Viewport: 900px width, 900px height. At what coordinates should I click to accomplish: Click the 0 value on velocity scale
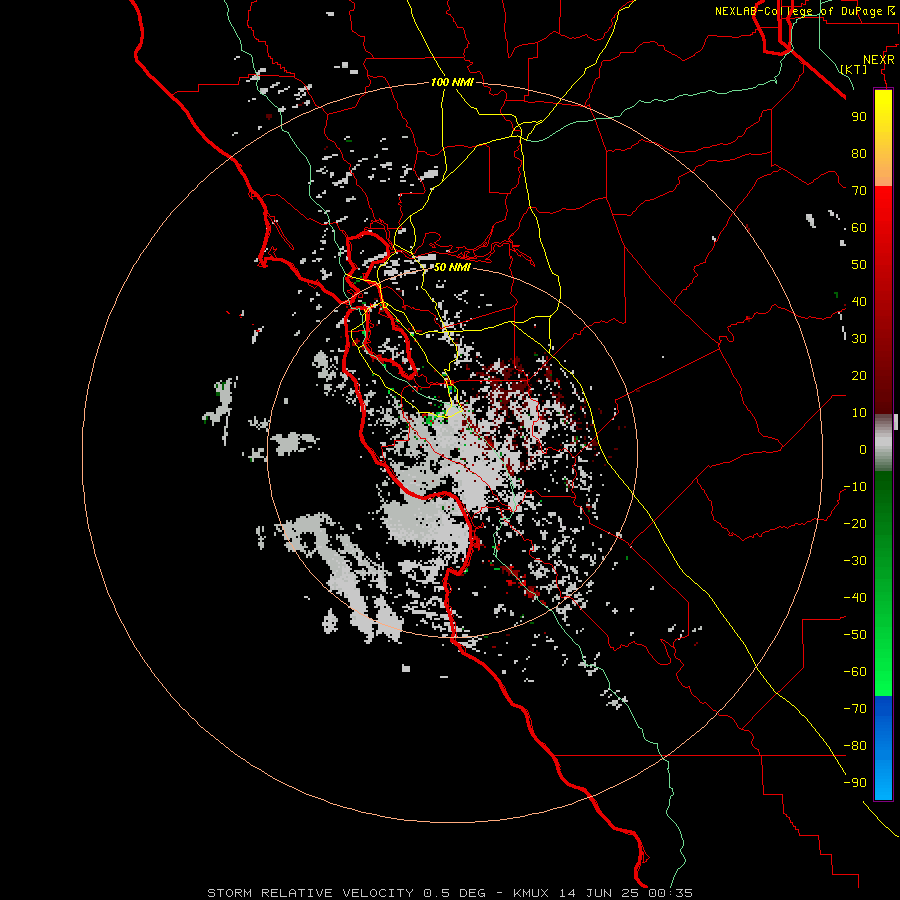coord(863,450)
